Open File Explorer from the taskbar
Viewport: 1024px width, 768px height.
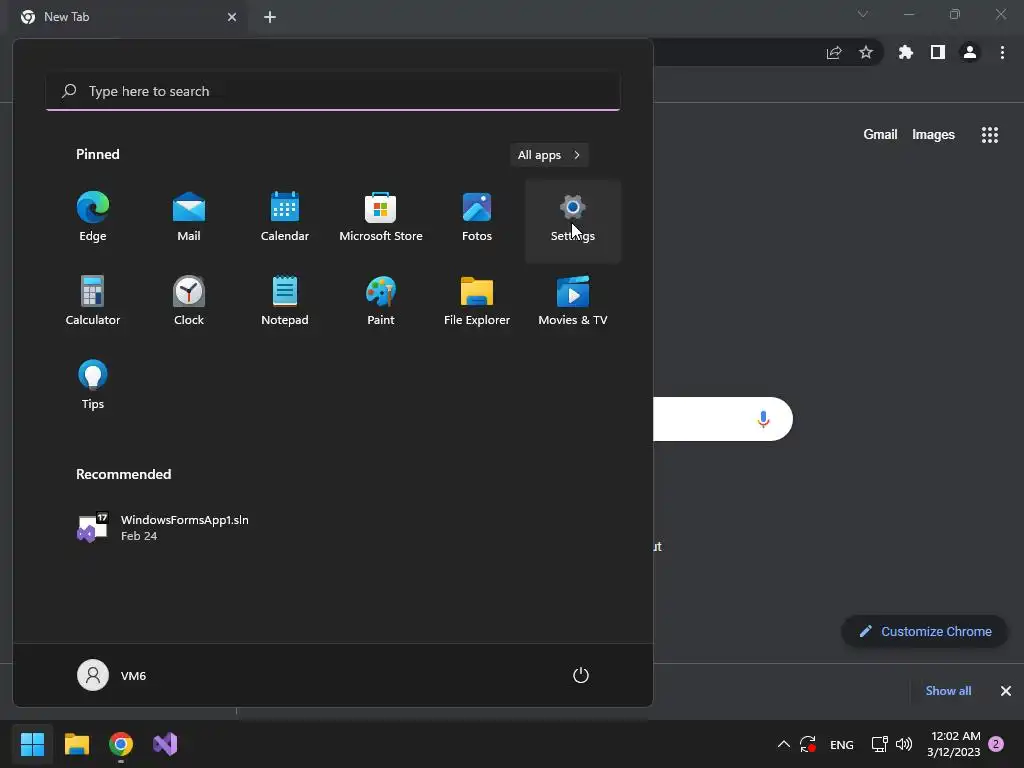(x=76, y=744)
